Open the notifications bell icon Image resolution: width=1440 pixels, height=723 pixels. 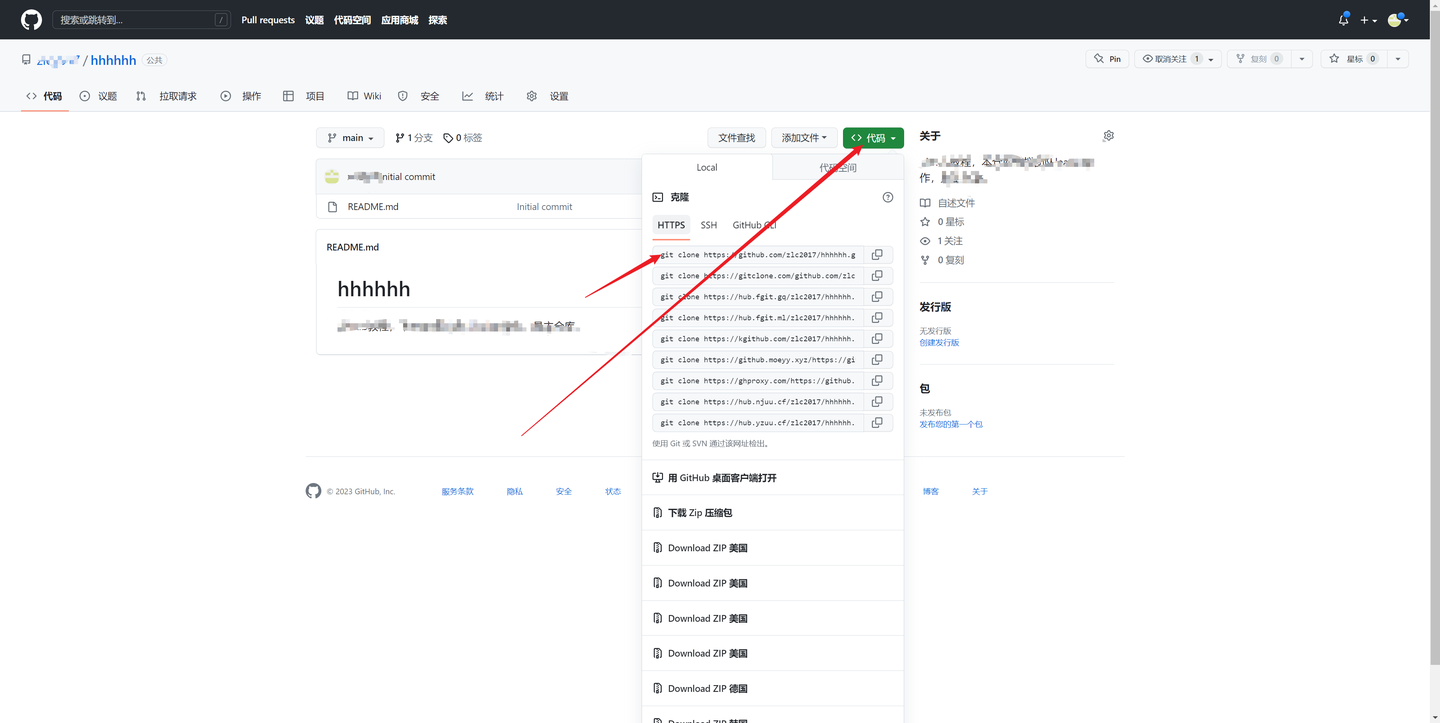tap(1343, 19)
